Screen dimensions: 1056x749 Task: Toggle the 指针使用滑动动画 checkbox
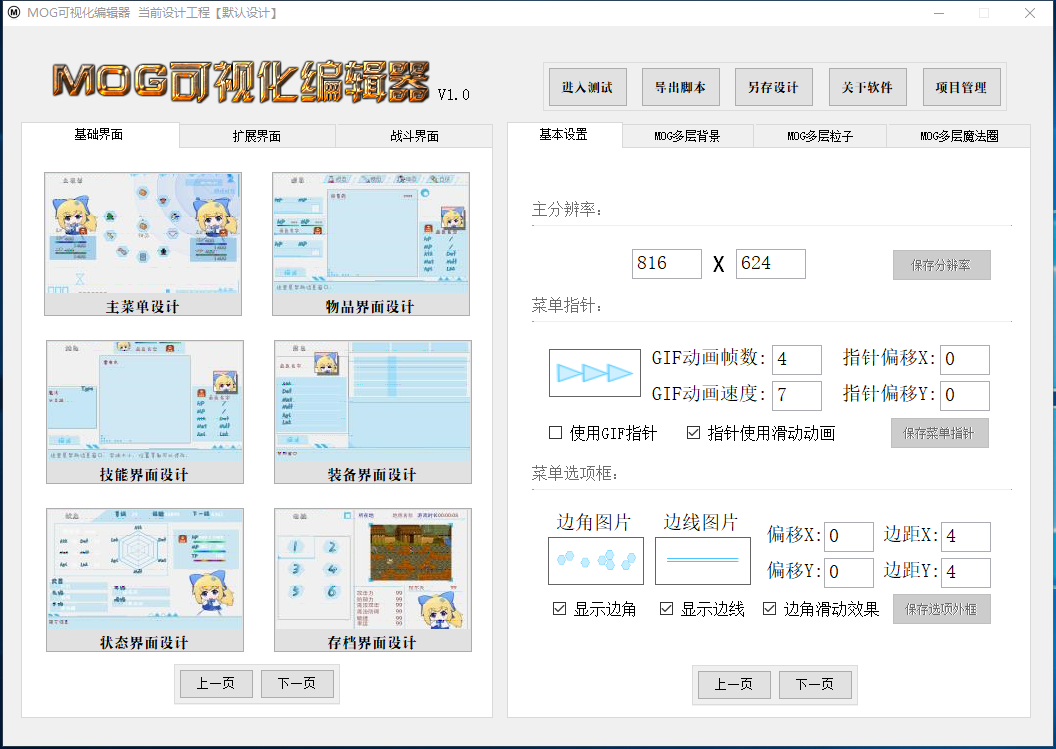coord(694,433)
